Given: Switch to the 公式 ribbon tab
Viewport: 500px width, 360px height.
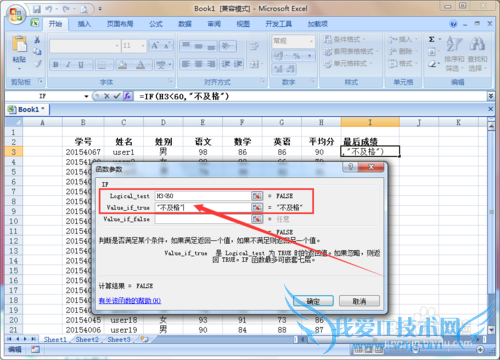Looking at the screenshot, I should [x=156, y=24].
